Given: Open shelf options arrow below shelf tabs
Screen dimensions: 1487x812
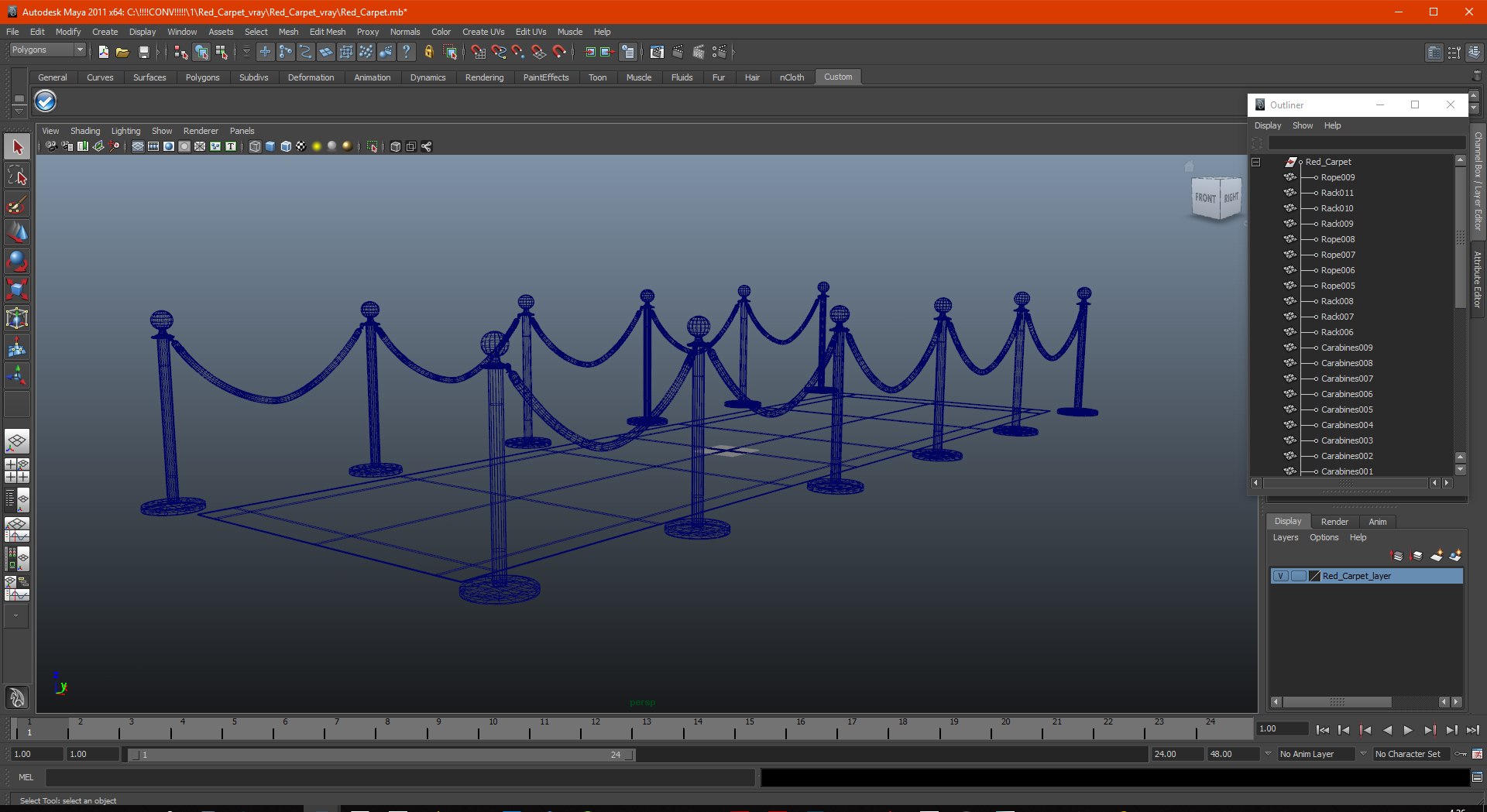Looking at the screenshot, I should tap(19, 111).
